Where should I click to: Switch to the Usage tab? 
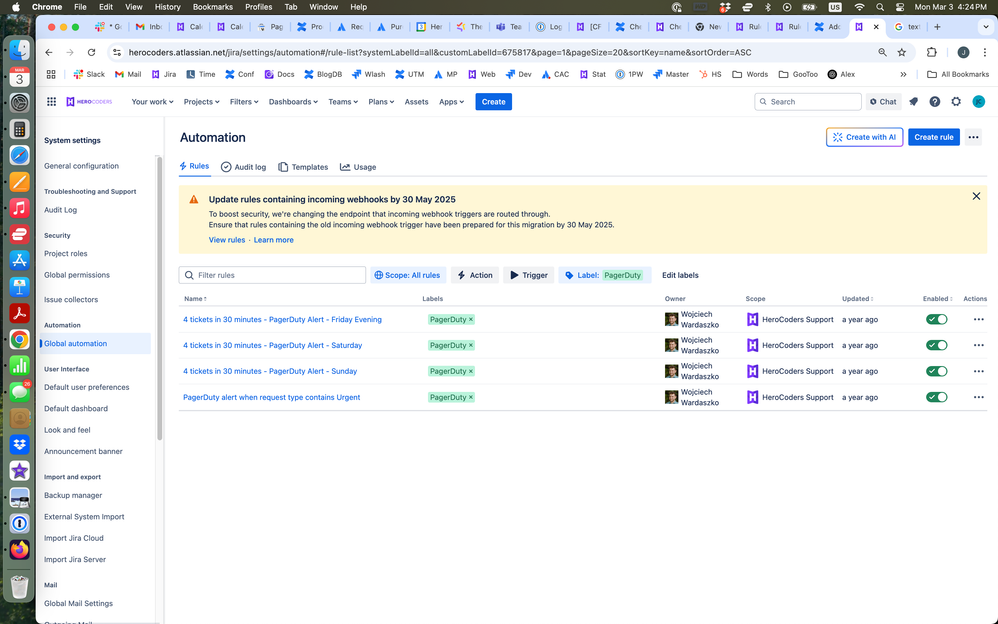point(358,167)
